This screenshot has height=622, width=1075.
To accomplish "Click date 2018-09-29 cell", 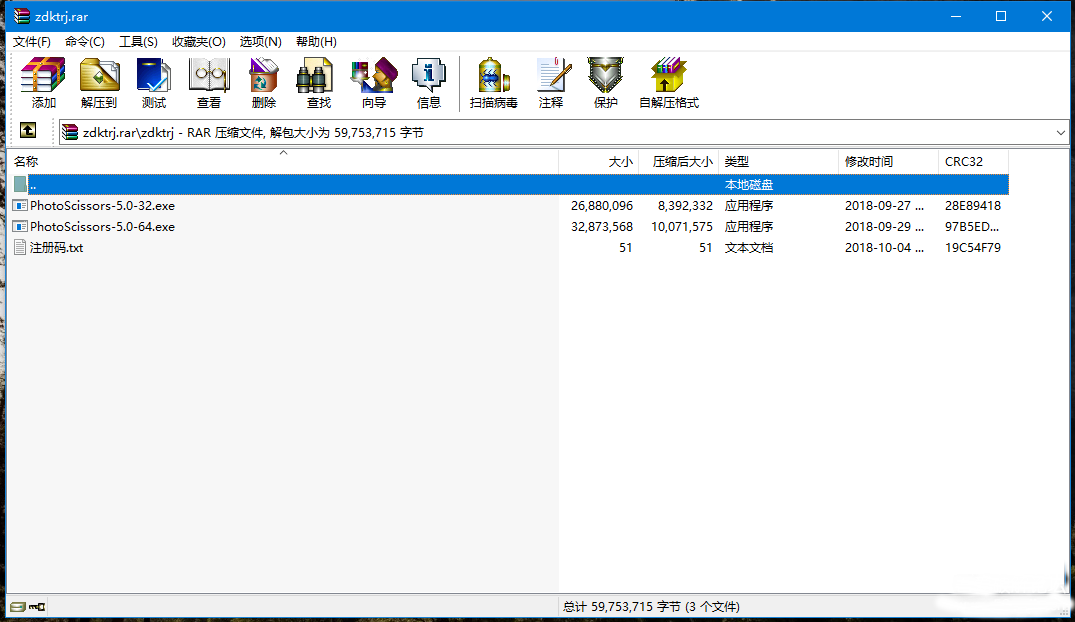I will tap(884, 226).
